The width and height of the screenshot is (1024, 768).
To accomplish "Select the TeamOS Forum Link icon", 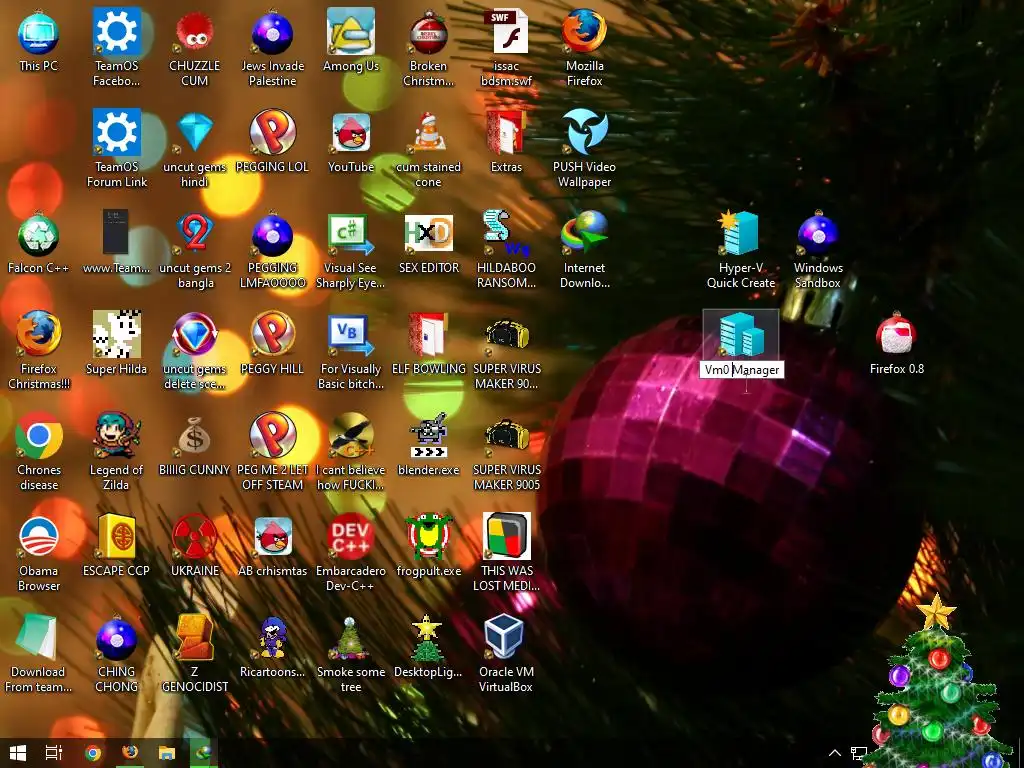I will click(x=116, y=133).
